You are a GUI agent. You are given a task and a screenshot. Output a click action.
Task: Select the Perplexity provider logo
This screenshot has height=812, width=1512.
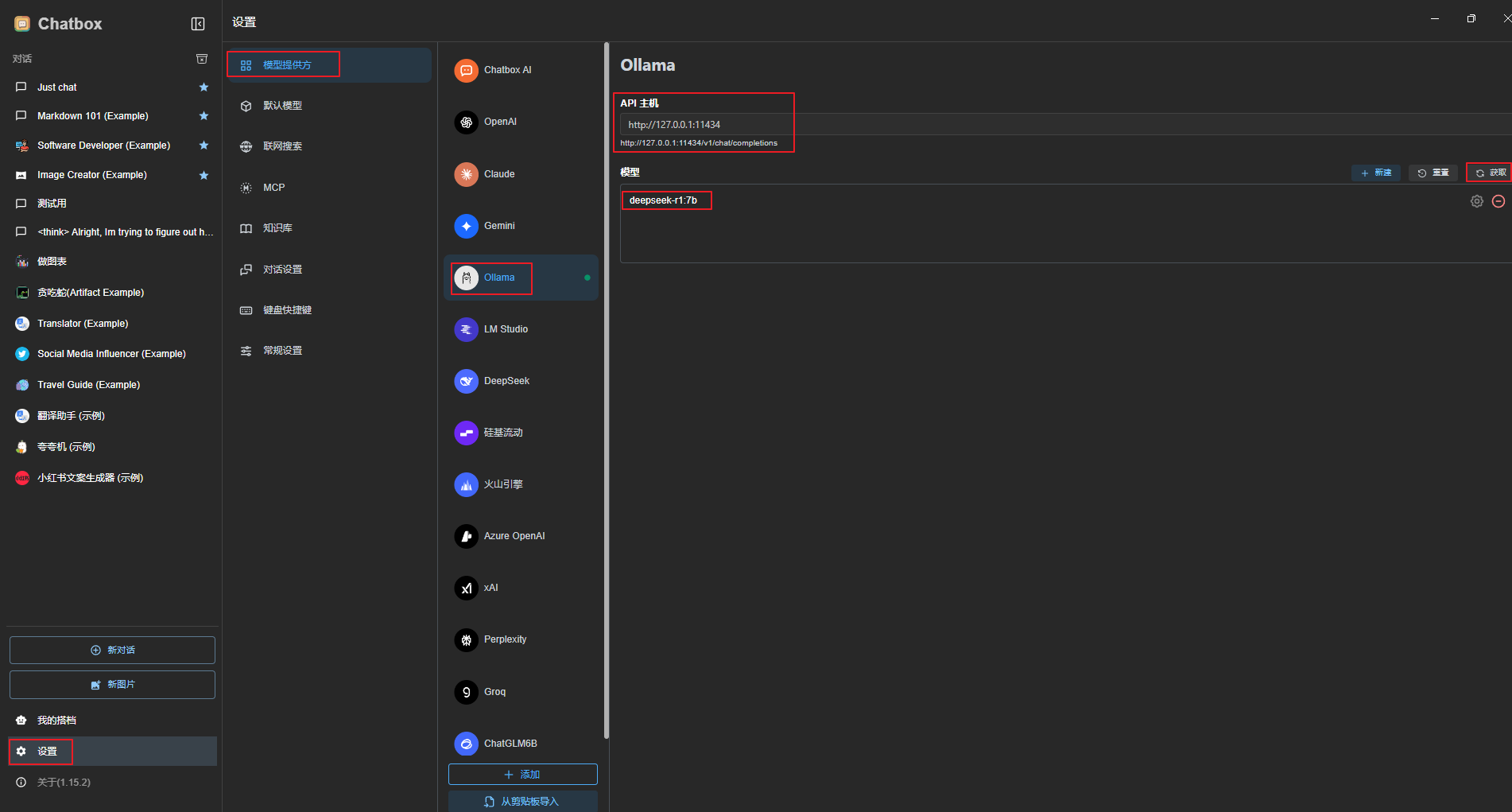(x=467, y=639)
